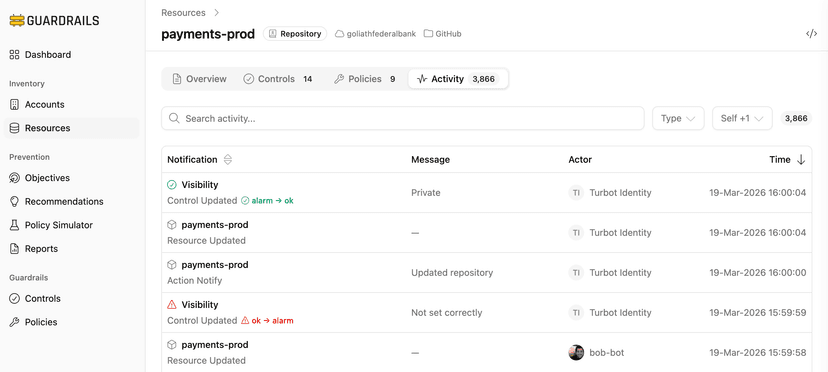This screenshot has width=828, height=372.
Task: Switch to the Policies tab
Action: coord(365,79)
